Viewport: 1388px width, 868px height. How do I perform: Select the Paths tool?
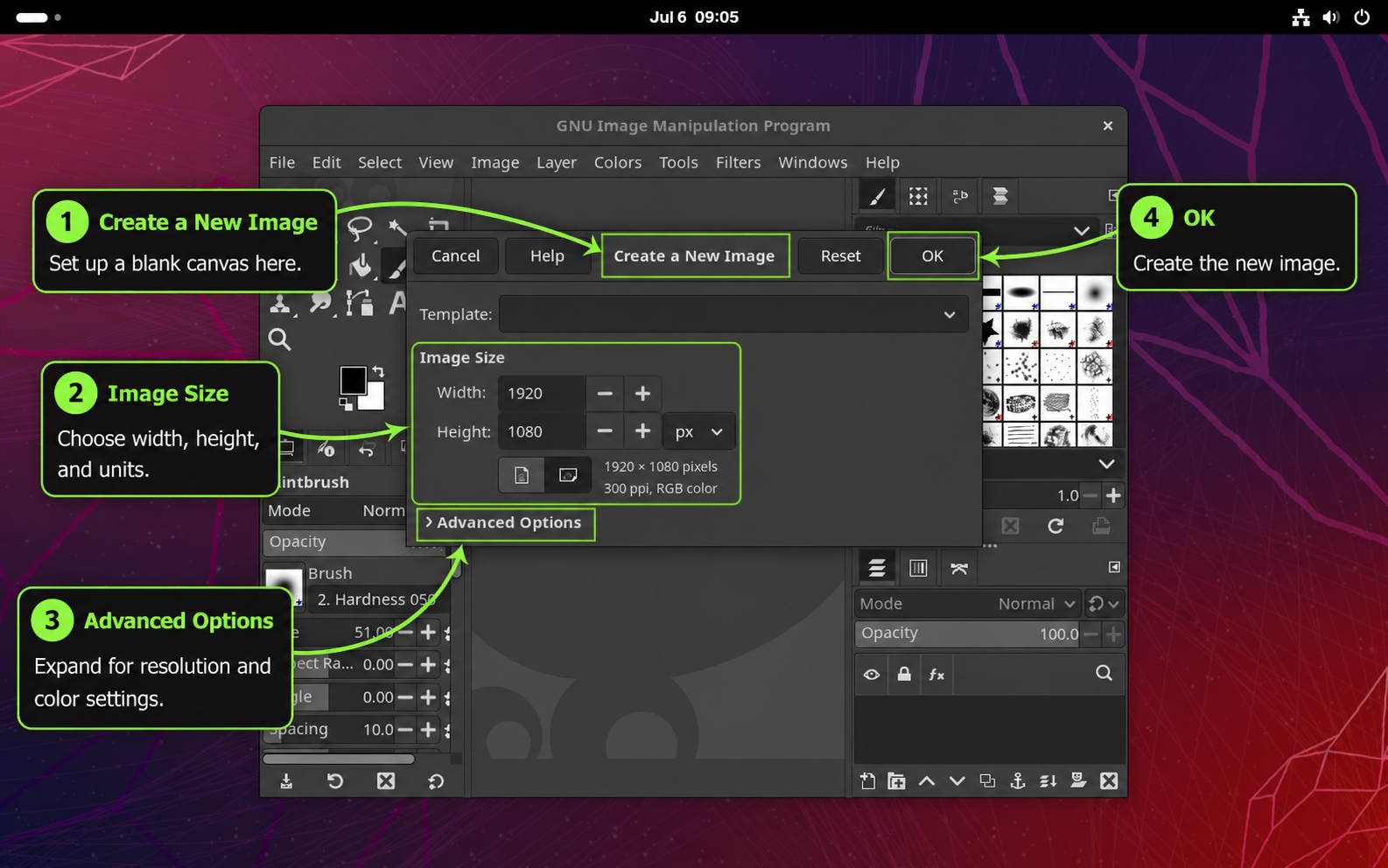pyautogui.click(x=359, y=303)
